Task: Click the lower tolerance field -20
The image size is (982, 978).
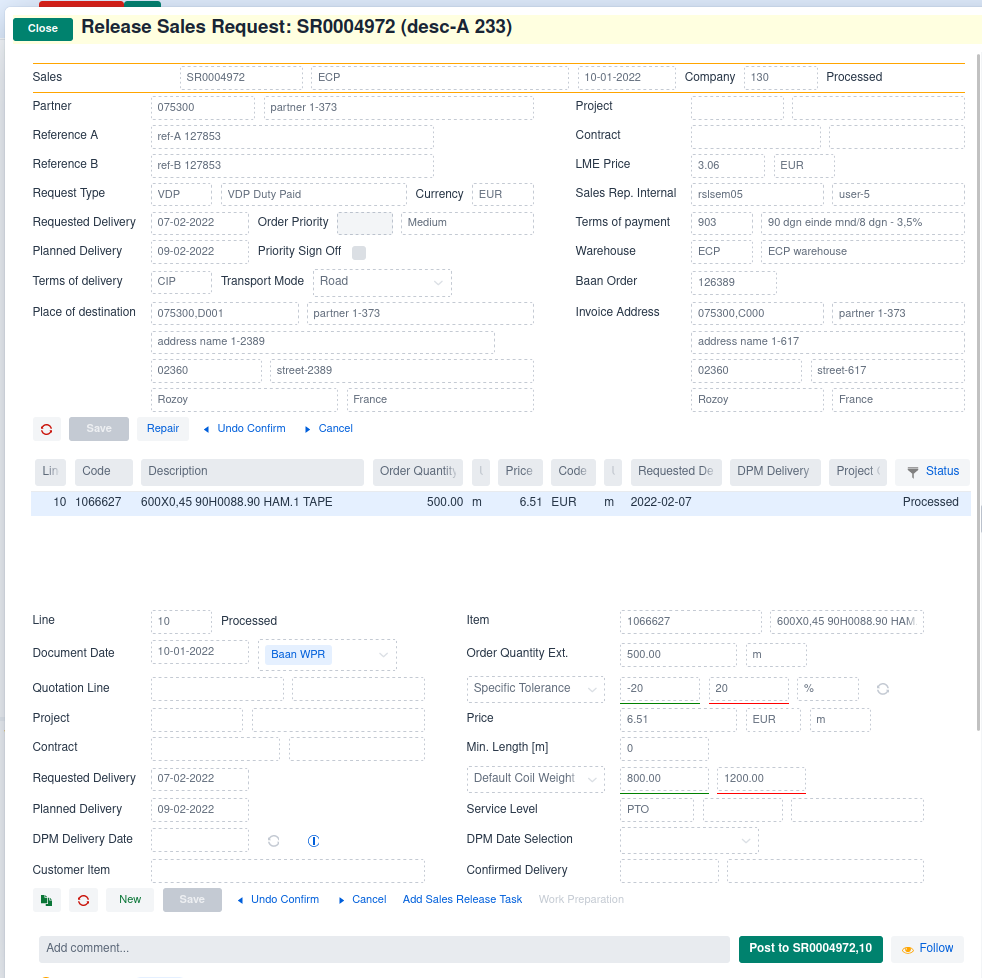Action: coord(659,689)
